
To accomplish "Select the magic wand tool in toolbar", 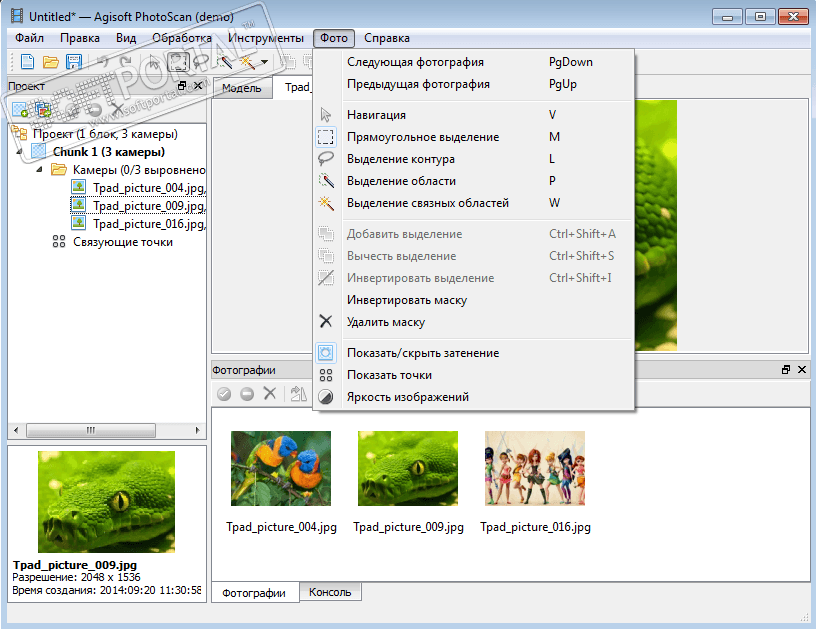I will pos(247,62).
